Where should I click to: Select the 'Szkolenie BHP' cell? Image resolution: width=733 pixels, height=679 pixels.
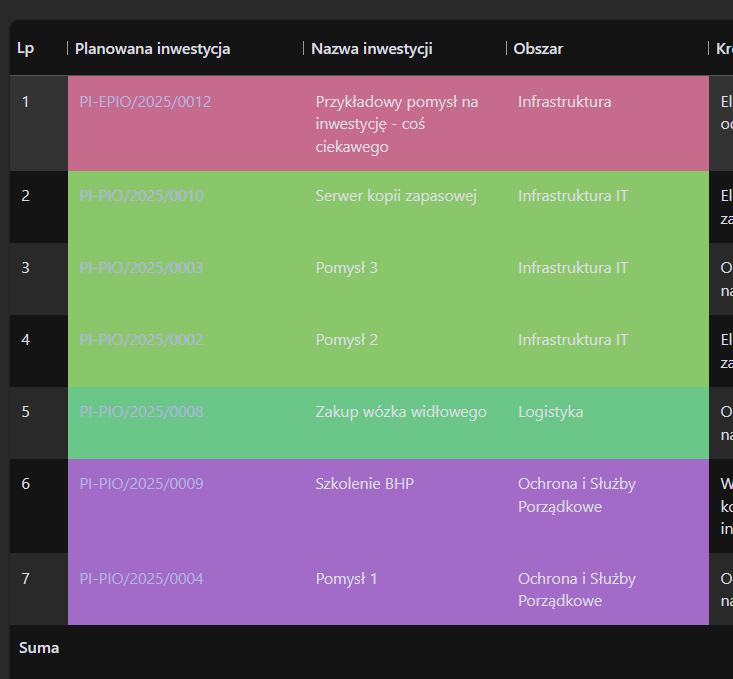click(x=405, y=506)
